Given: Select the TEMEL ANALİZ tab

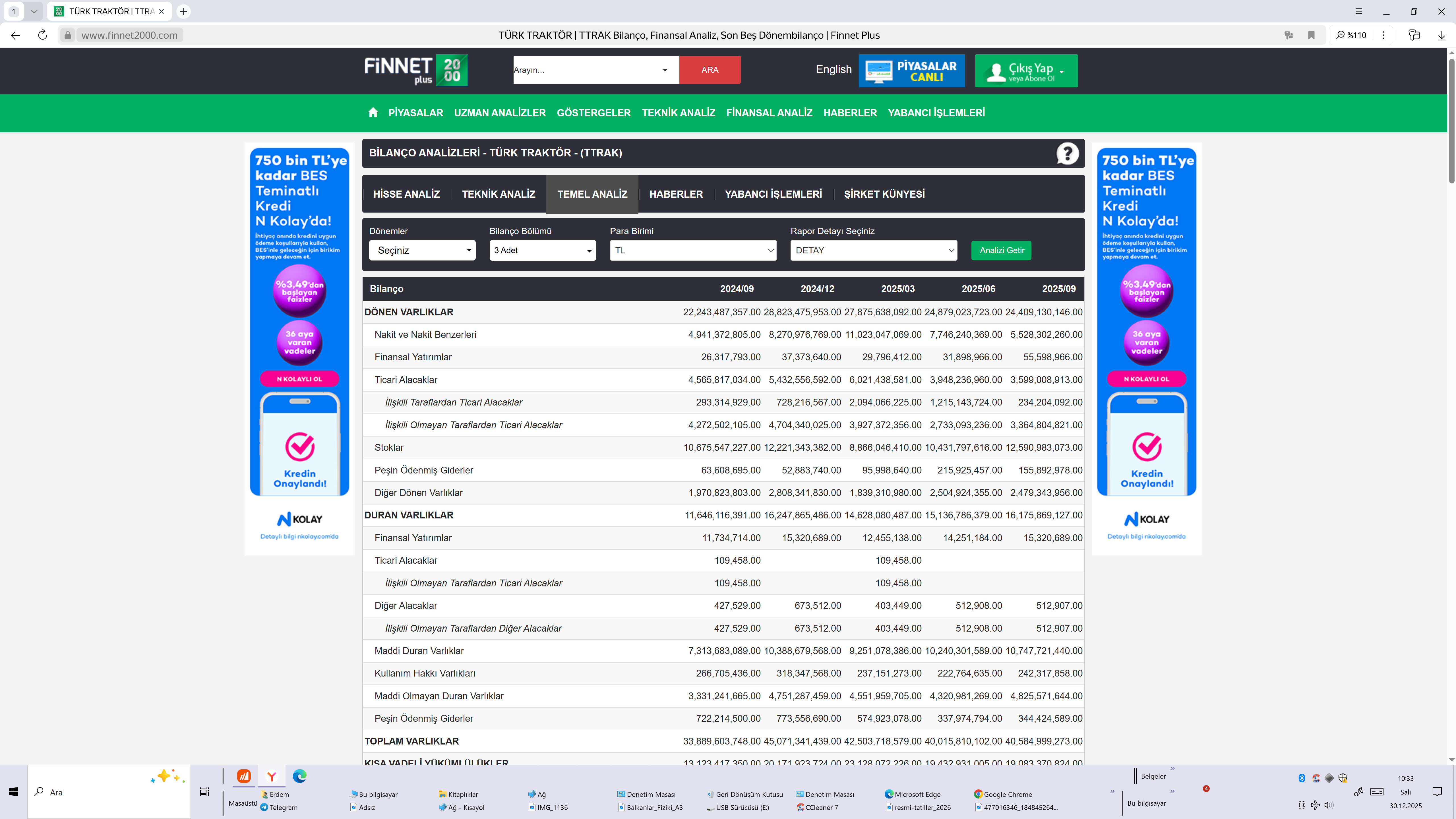Looking at the screenshot, I should pyautogui.click(x=592, y=194).
